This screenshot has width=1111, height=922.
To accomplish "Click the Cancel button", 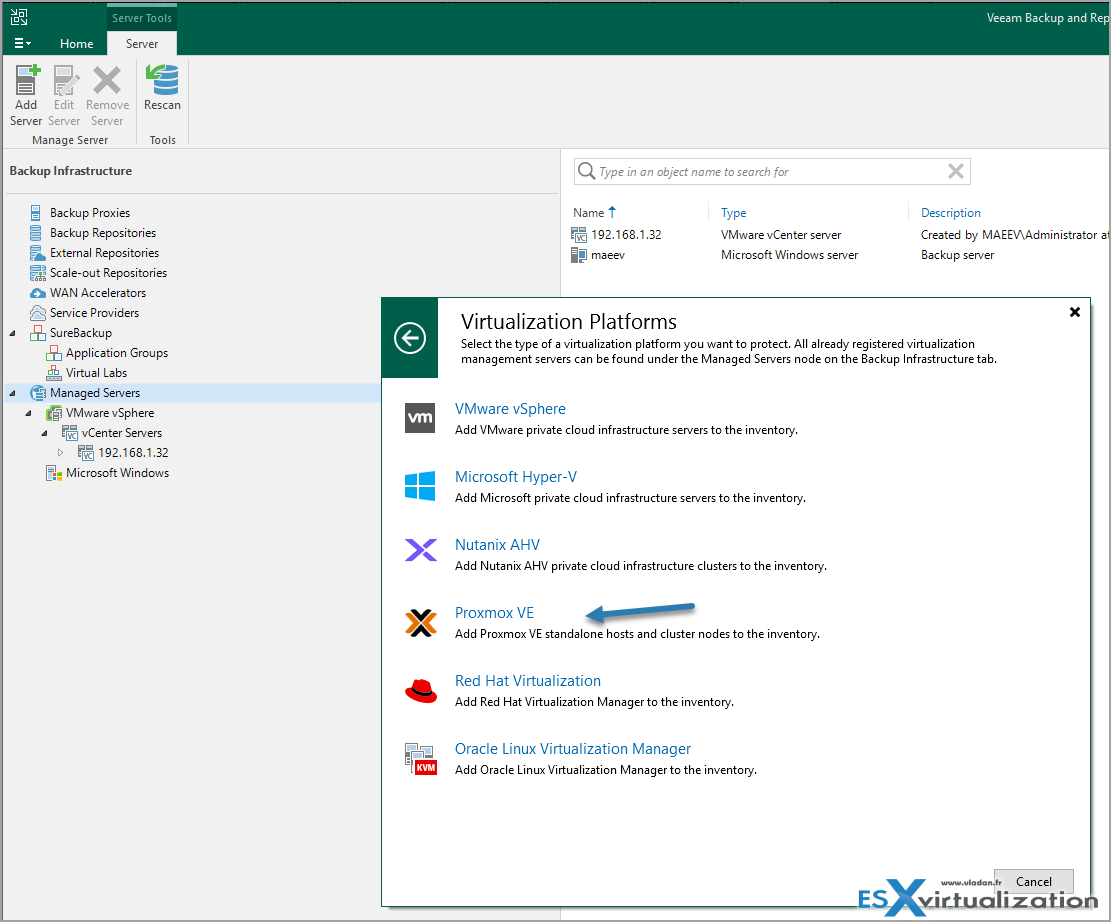I will click(x=1033, y=882).
